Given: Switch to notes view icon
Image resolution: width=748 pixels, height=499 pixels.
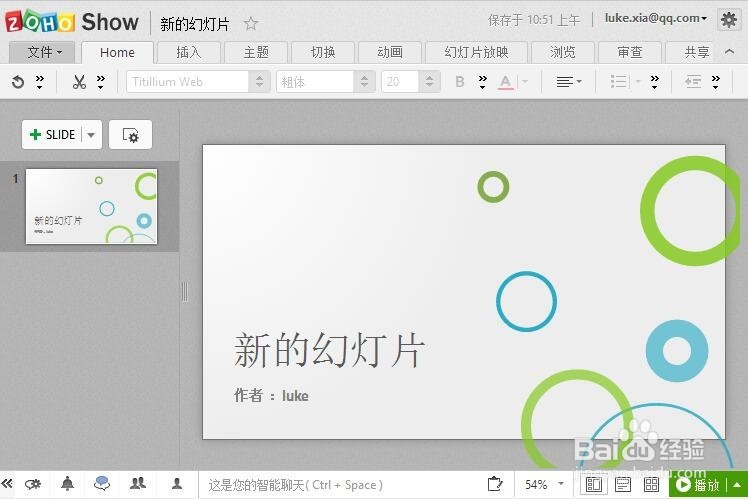Looking at the screenshot, I should click(x=623, y=485).
